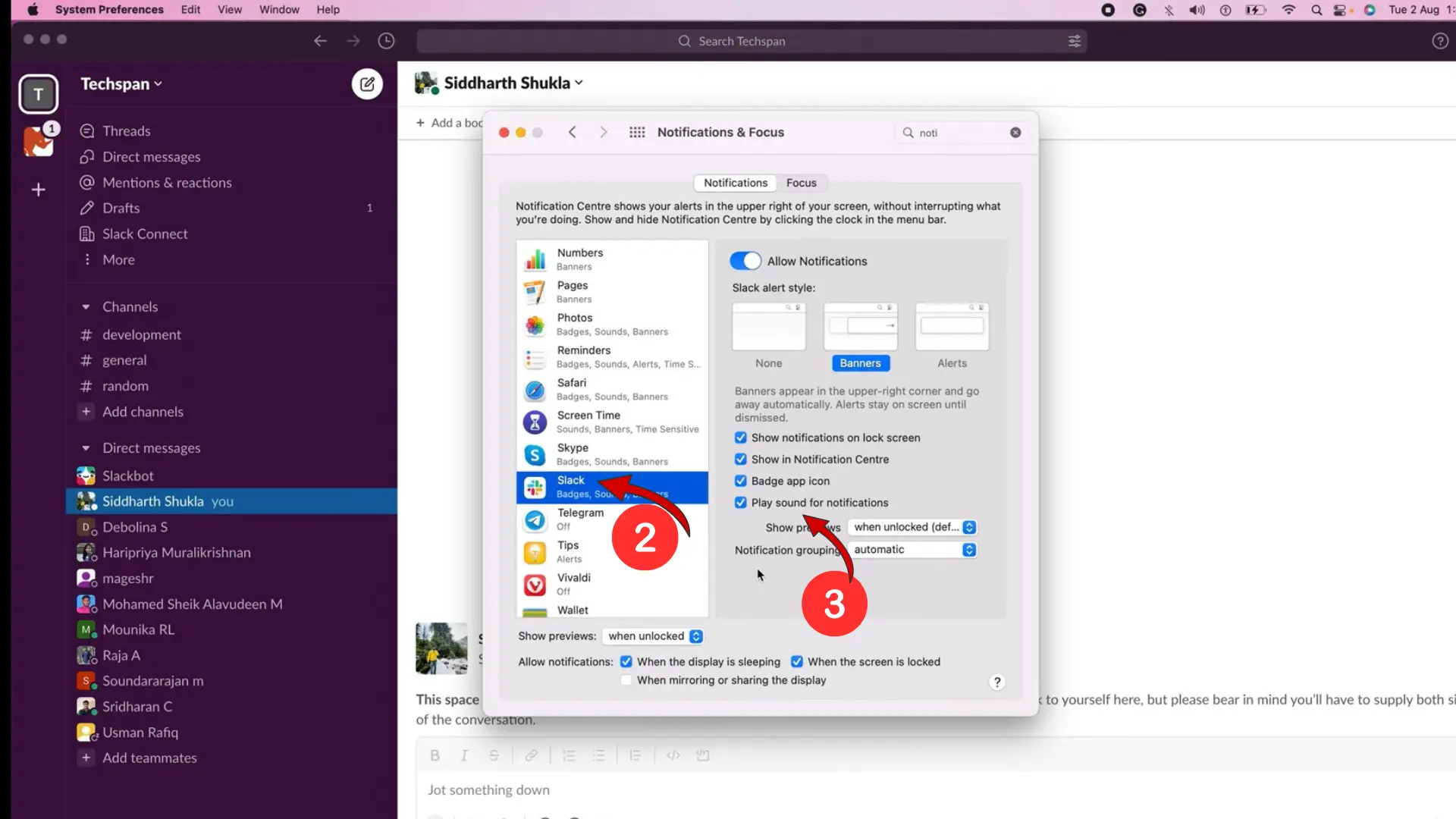The image size is (1456, 819).
Task: Select Vivaldi in the notifications app list
Action: pyautogui.click(x=612, y=584)
